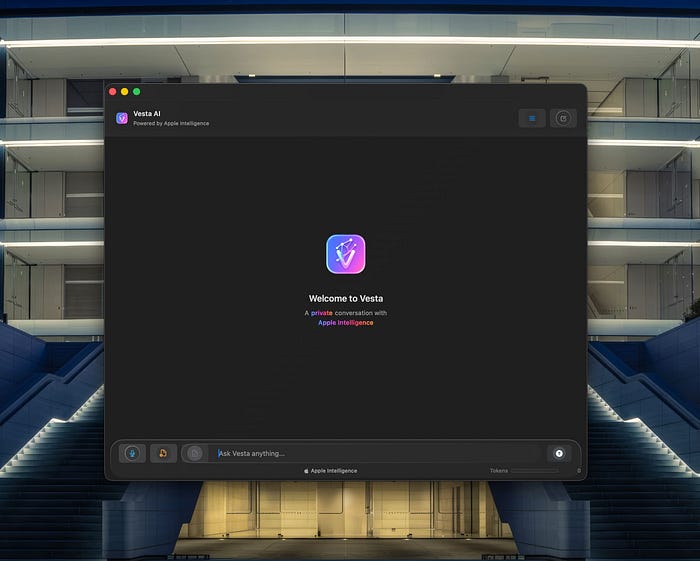Click the 'Tokens' label text
700x561 pixels.
pos(499,471)
